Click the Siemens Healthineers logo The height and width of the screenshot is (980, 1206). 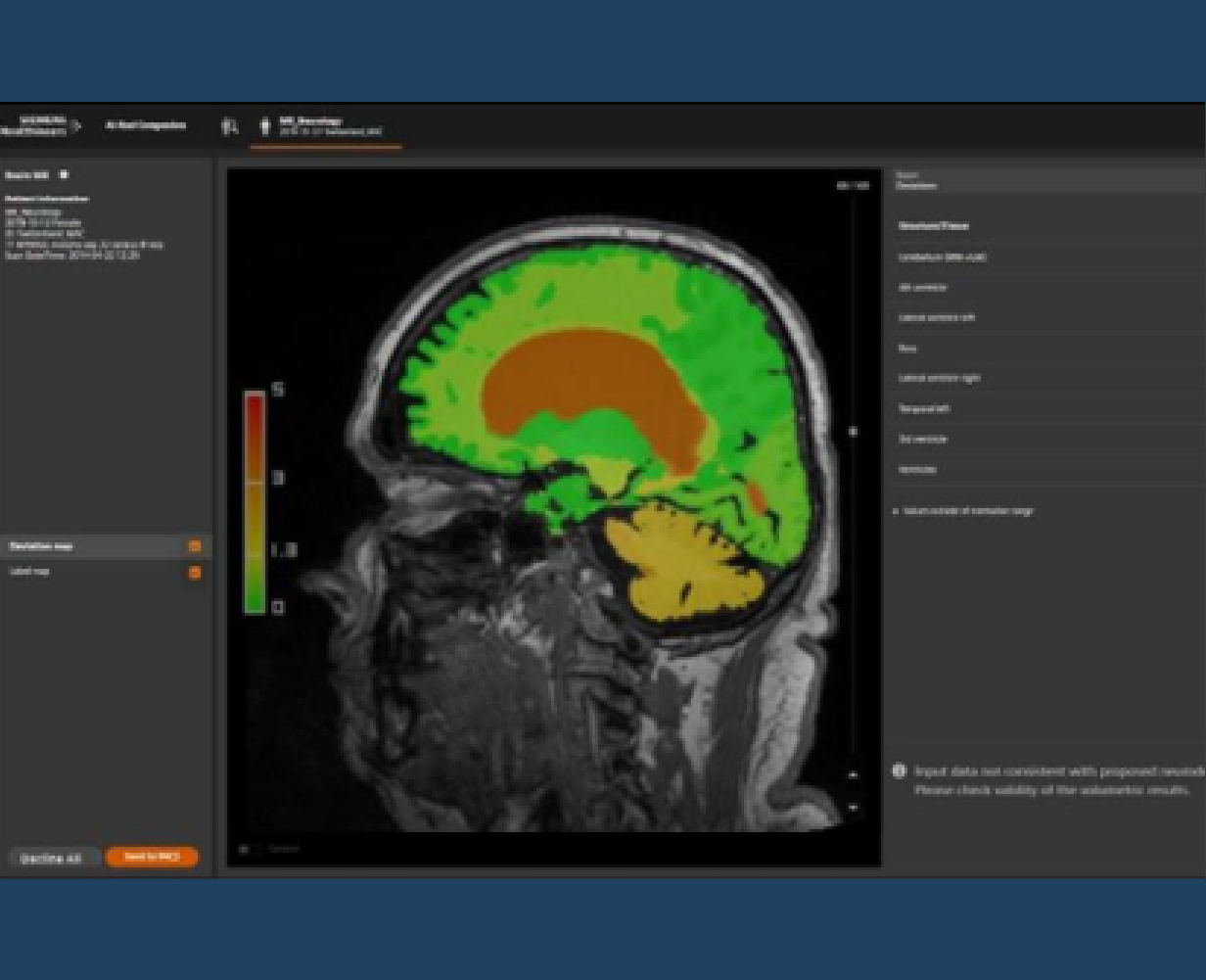click(x=39, y=125)
